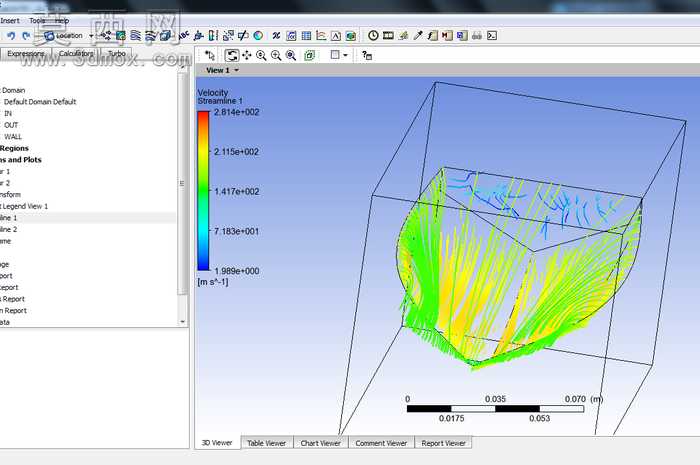Activate the viewer Select mode

[x=210, y=55]
